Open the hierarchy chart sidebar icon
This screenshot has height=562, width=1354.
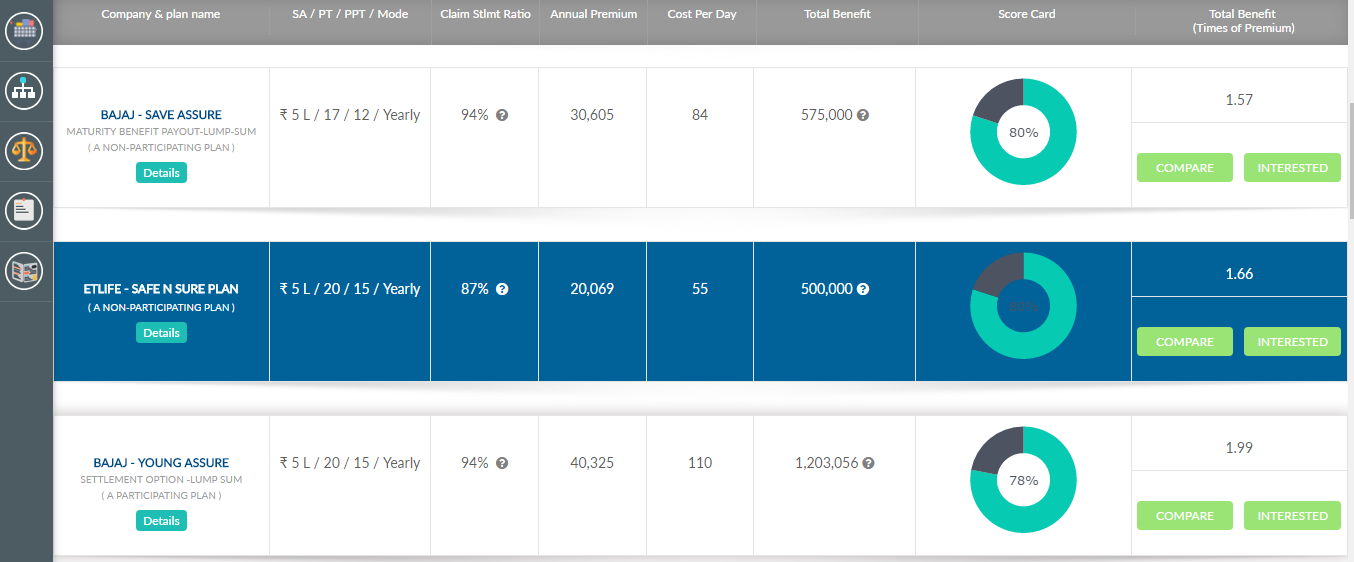(26, 91)
